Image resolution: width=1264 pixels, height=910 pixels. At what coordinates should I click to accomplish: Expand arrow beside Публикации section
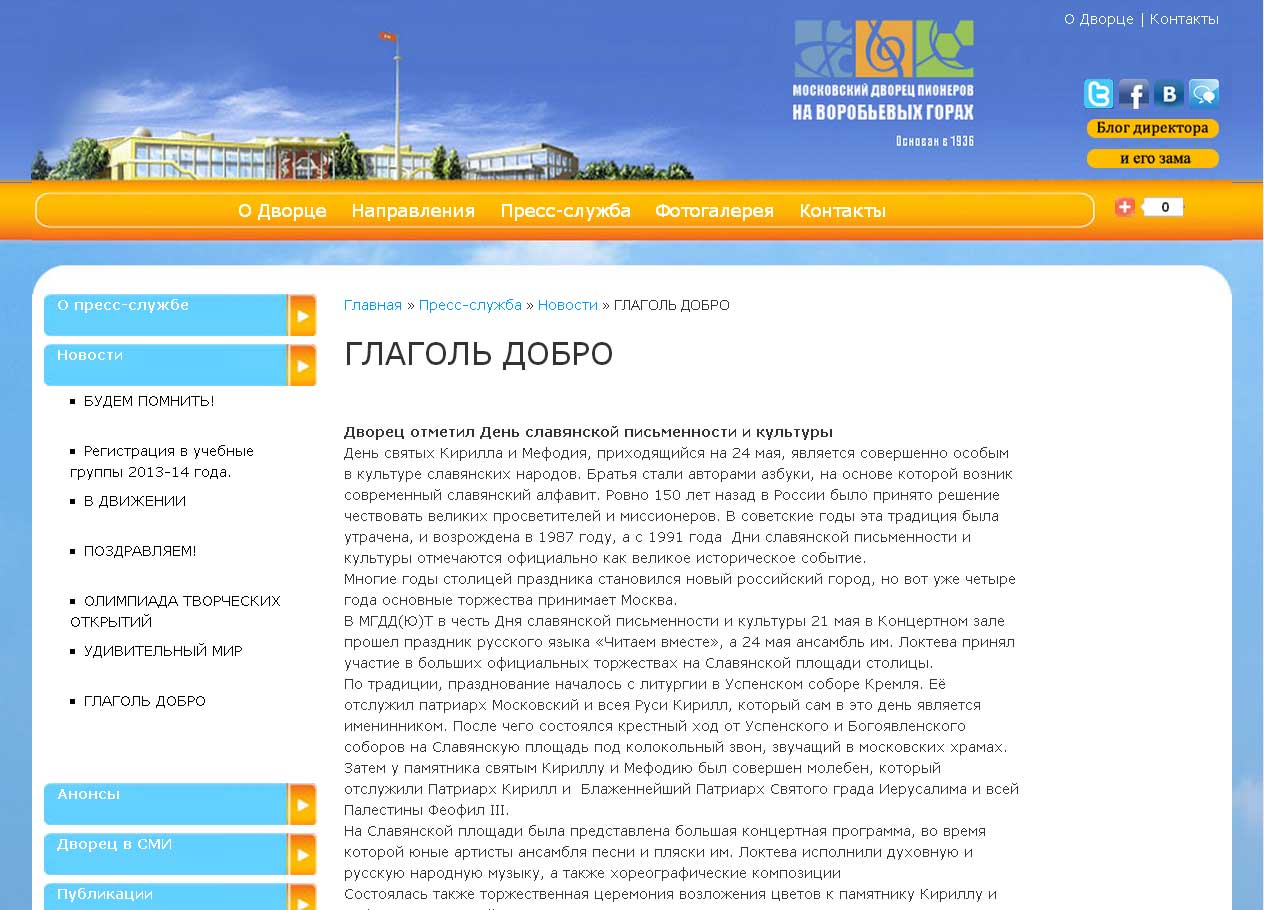(302, 897)
